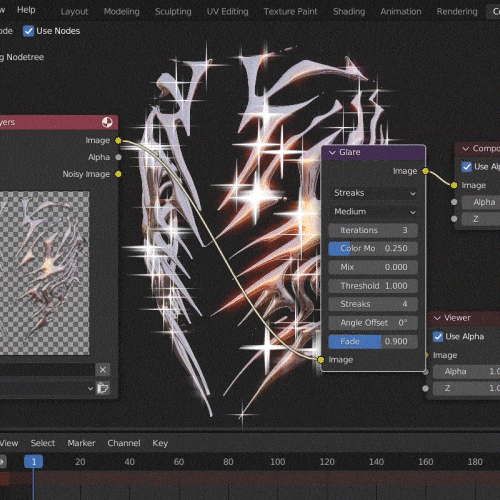Collapse the Viewer node
The image size is (500, 500).
coord(437,318)
